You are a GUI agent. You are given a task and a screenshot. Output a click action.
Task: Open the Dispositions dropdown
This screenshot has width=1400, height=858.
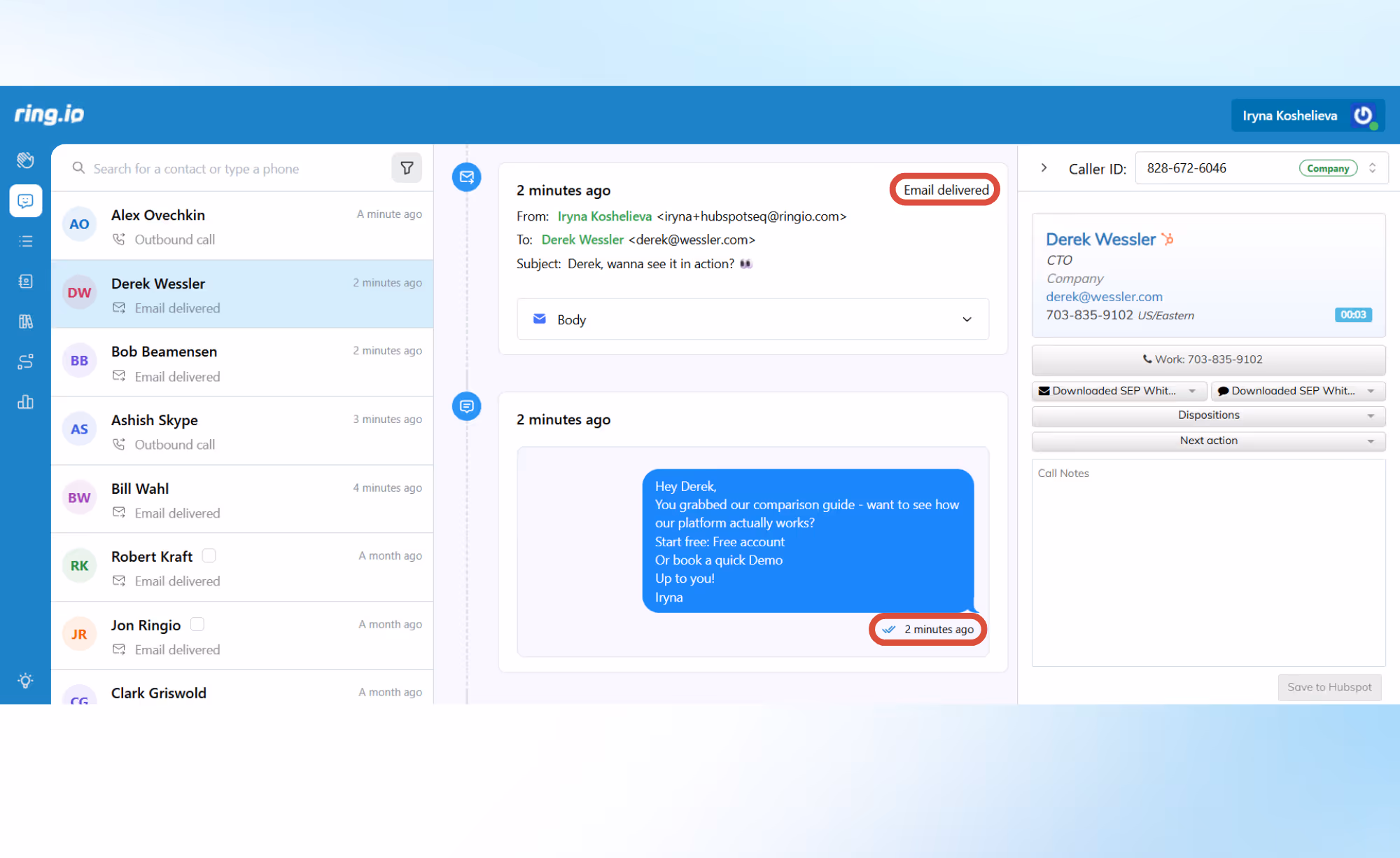pos(1208,415)
